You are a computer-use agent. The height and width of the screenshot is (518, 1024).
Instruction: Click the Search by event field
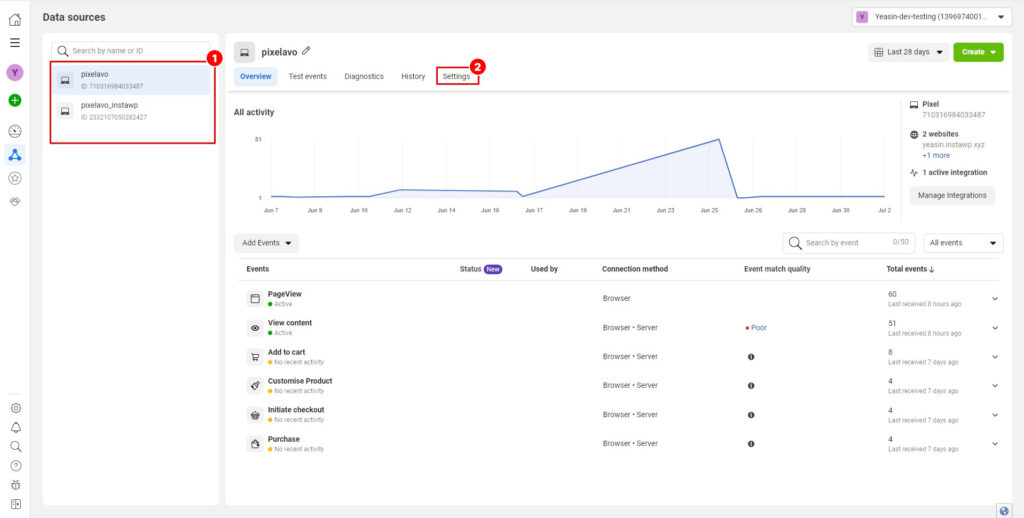[x=845, y=243]
